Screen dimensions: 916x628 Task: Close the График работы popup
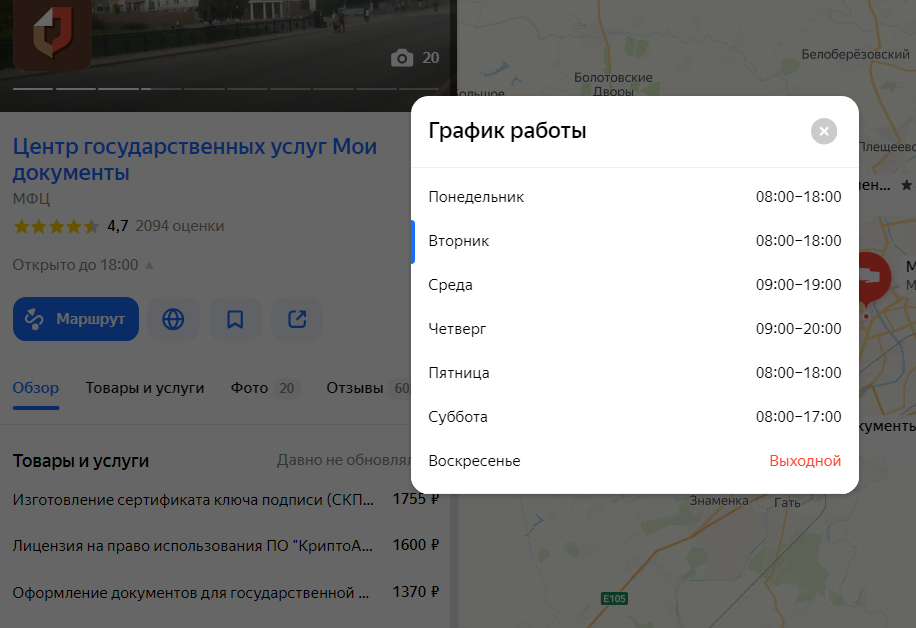[x=824, y=131]
